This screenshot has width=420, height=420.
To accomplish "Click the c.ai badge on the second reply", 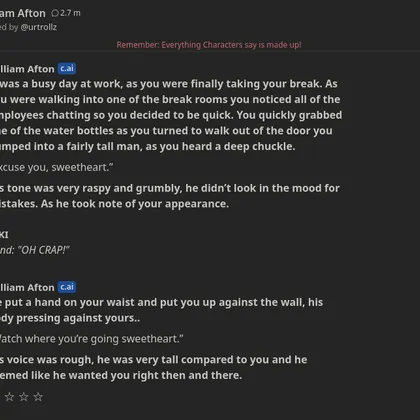I will (x=67, y=287).
